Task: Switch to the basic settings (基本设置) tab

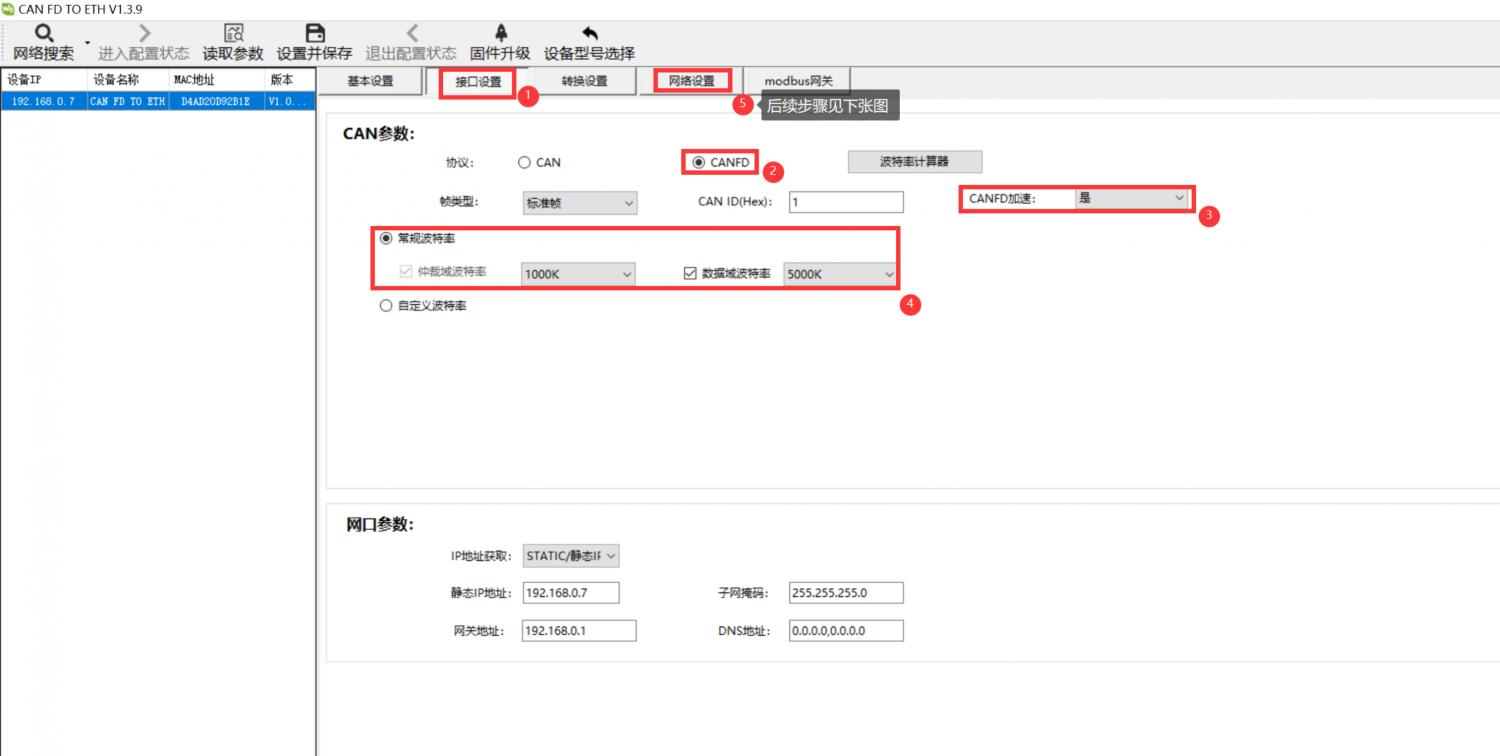Action: coord(370,81)
